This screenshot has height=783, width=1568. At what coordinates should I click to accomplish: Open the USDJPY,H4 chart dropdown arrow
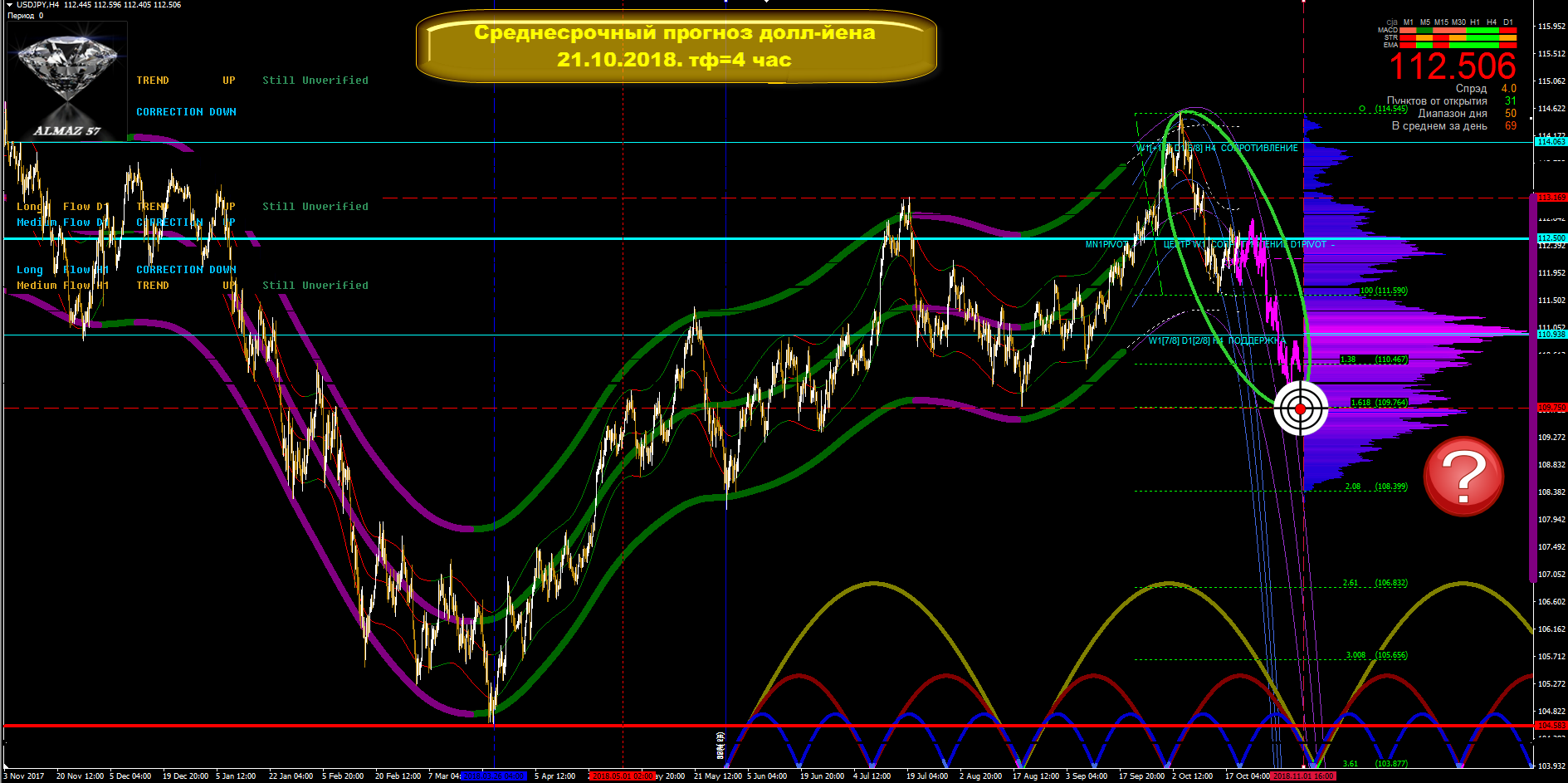point(9,5)
